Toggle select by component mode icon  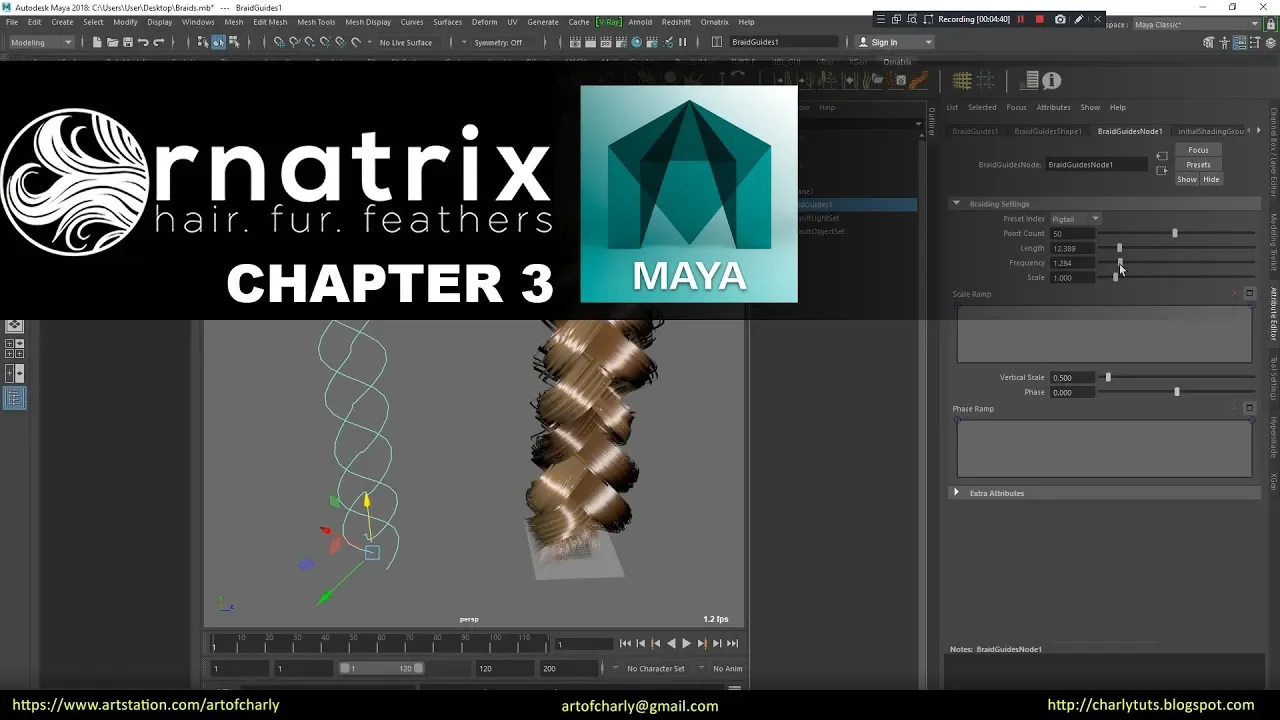pos(234,42)
